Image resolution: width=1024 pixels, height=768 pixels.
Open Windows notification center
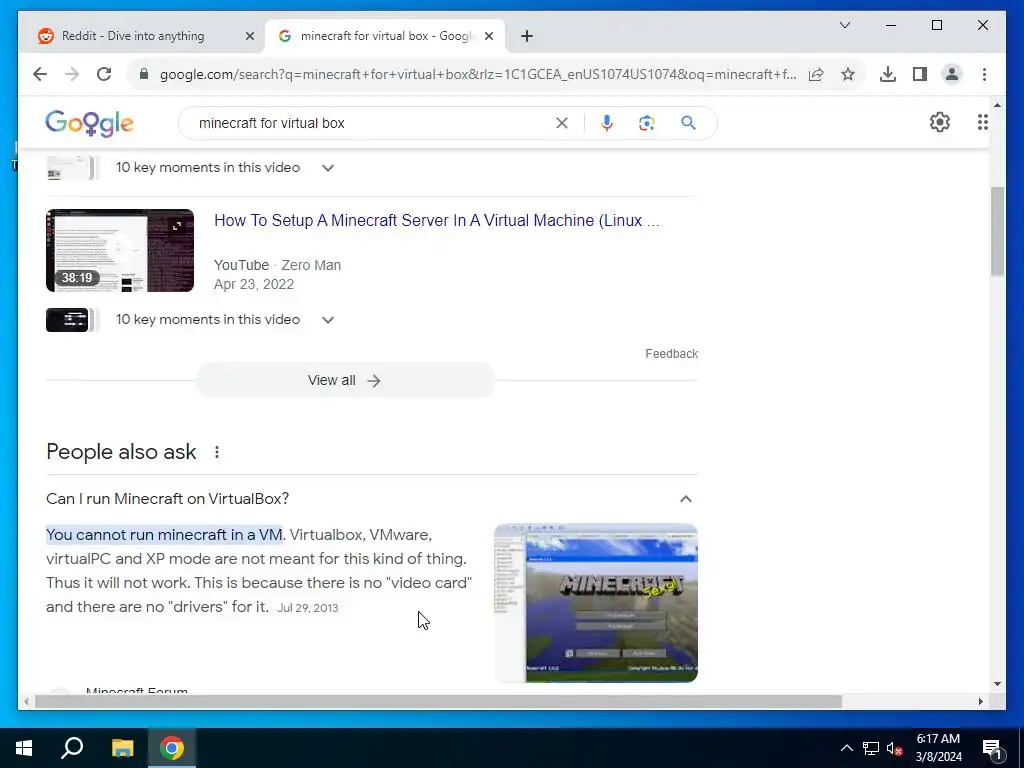point(992,748)
